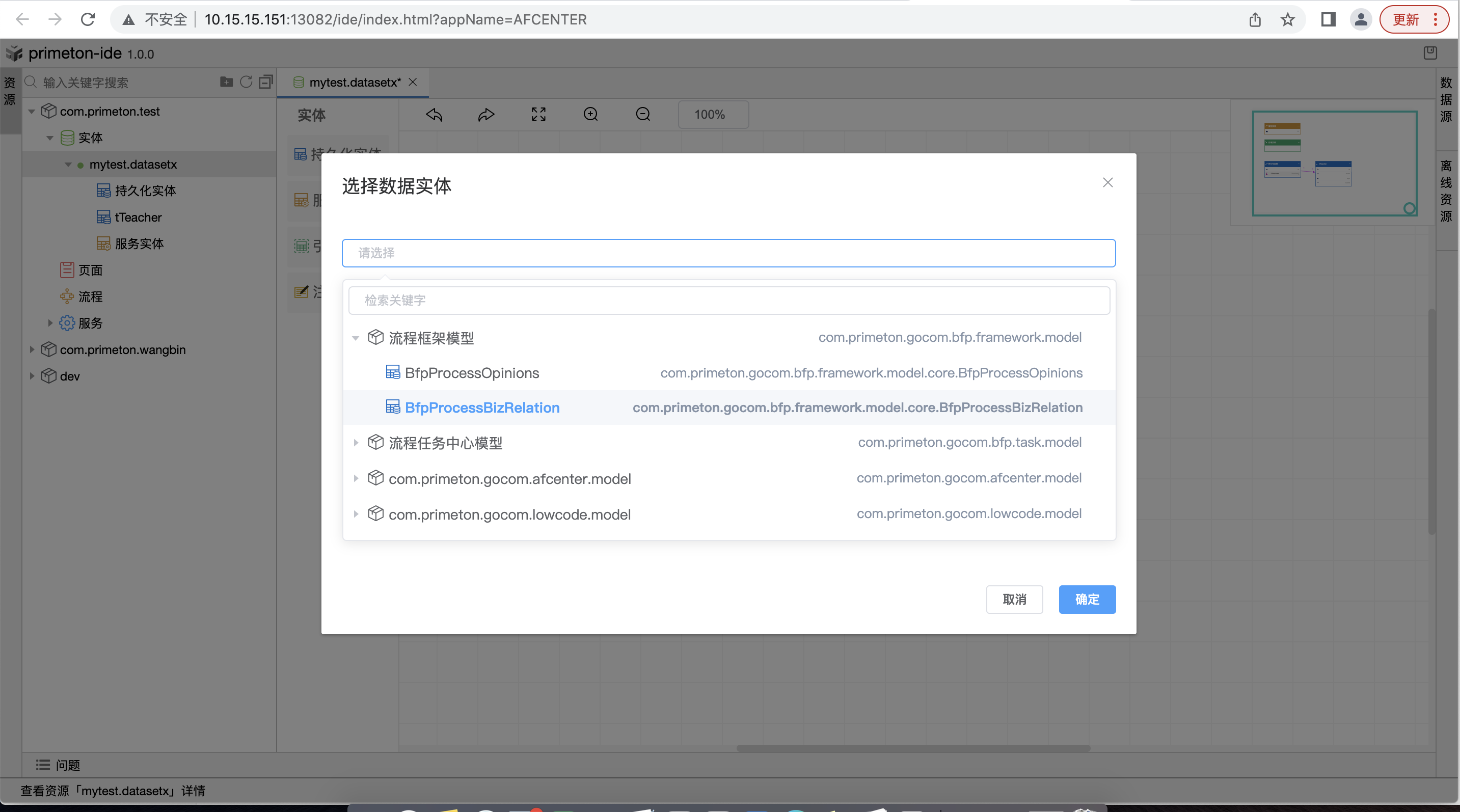Click the save icon at top right of IDE

click(x=1430, y=52)
